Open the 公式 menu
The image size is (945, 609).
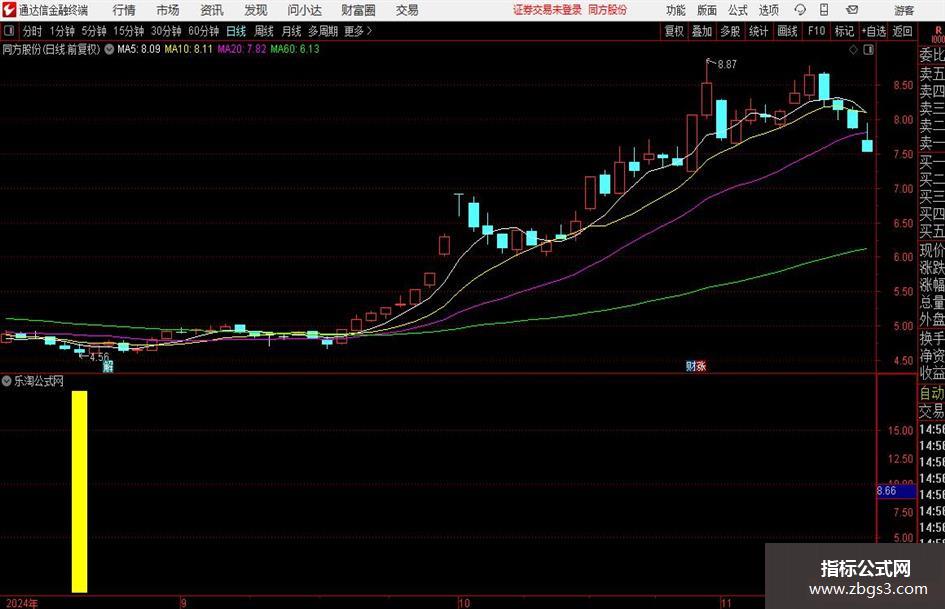click(738, 10)
